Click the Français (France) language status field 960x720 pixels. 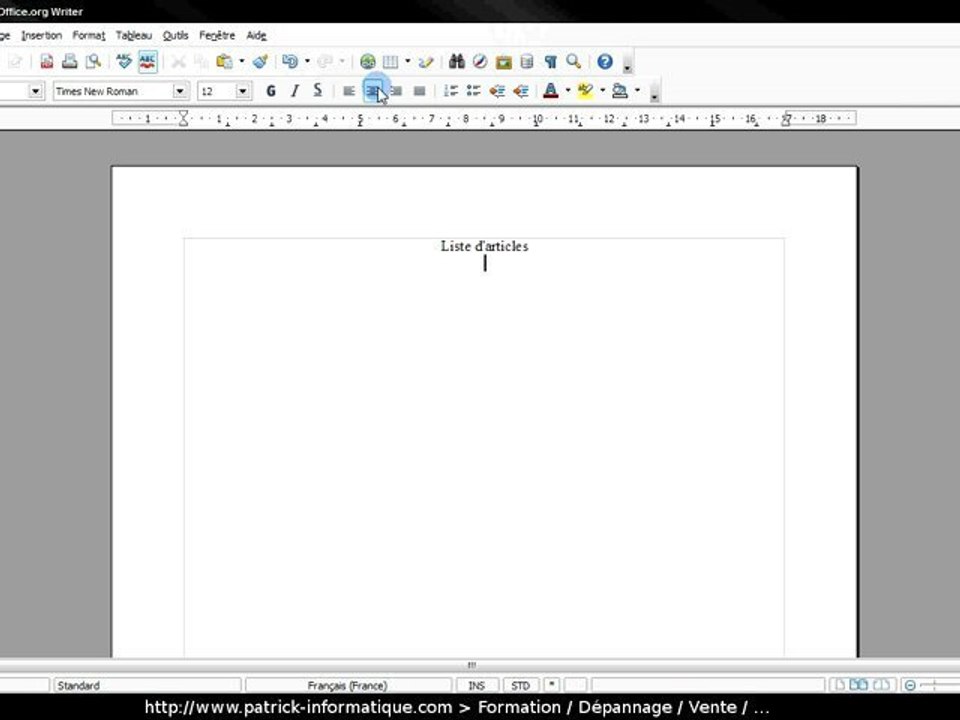(348, 685)
